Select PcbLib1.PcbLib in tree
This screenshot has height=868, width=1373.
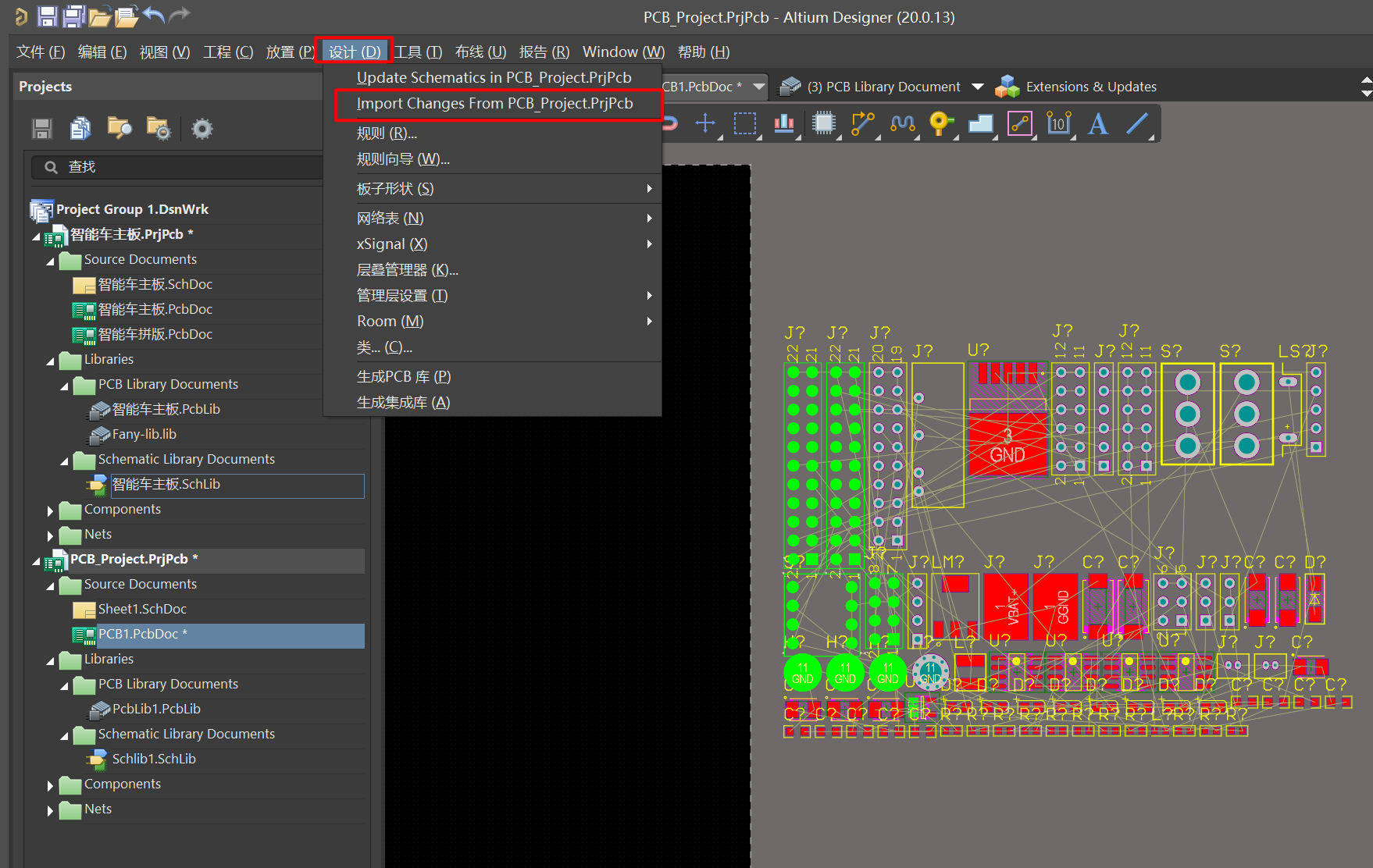pos(156,709)
